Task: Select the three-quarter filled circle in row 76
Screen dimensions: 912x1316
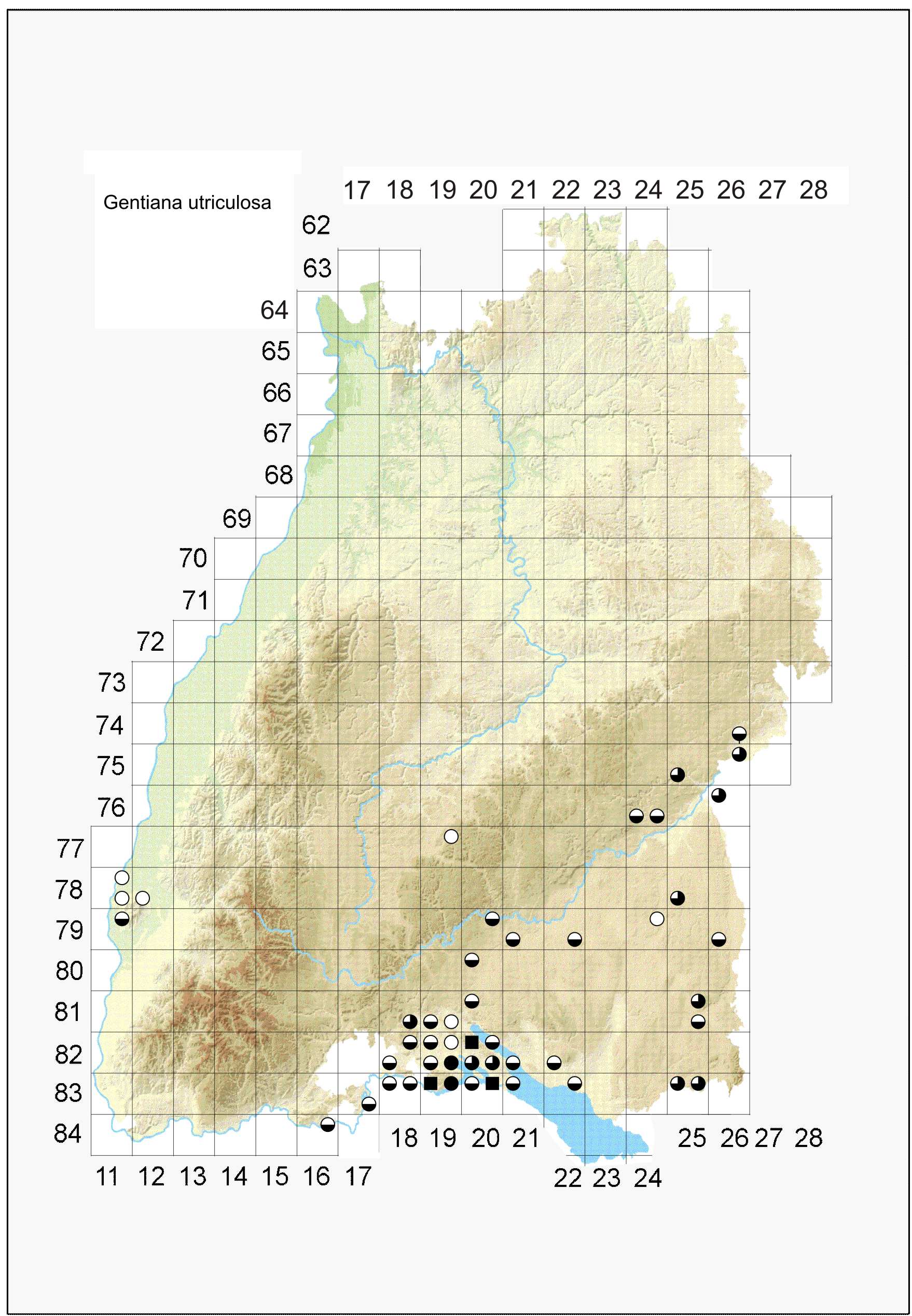Action: click(718, 795)
